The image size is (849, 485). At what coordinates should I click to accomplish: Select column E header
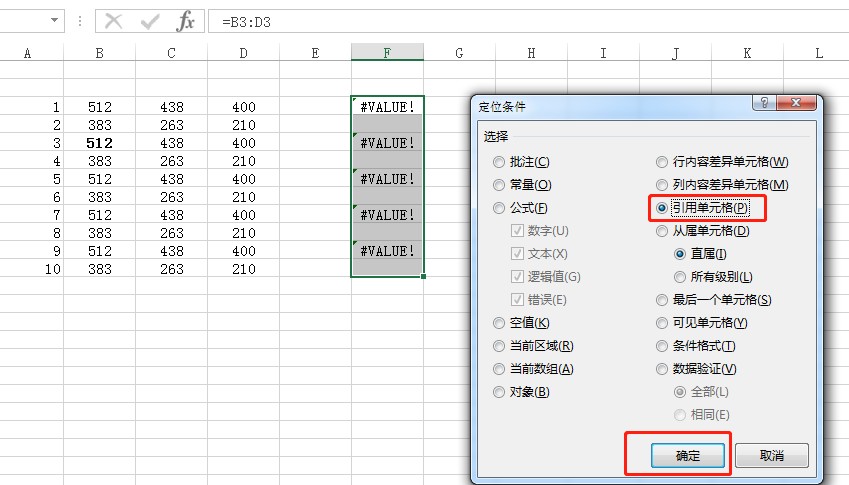click(316, 53)
